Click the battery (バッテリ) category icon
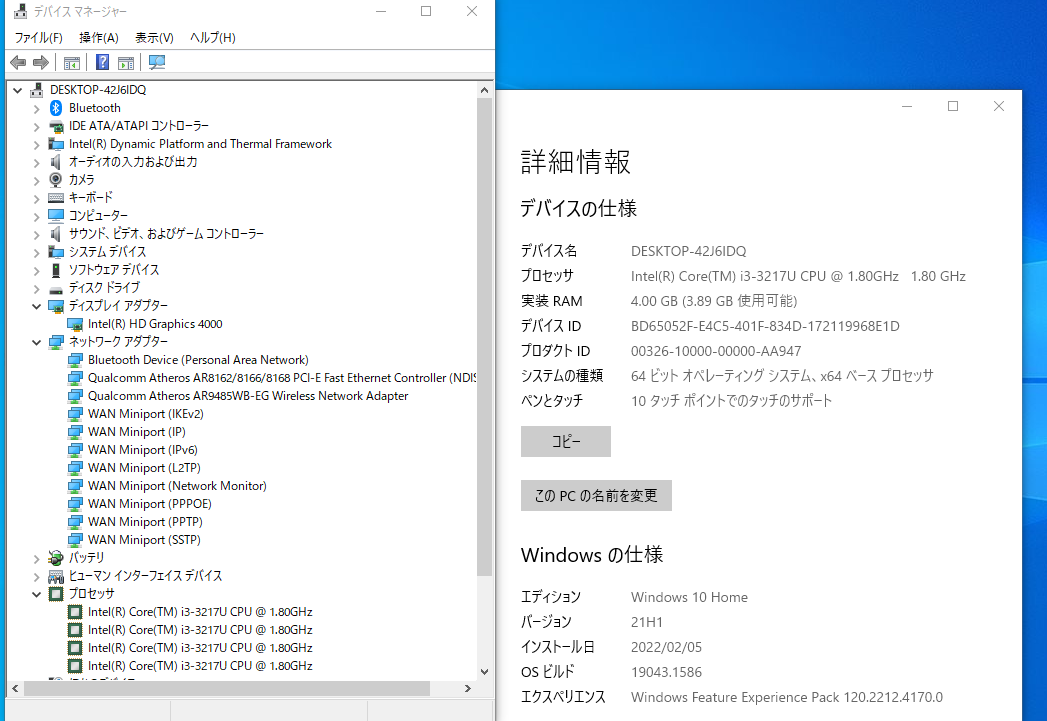The width and height of the screenshot is (1047, 721). (x=56, y=557)
